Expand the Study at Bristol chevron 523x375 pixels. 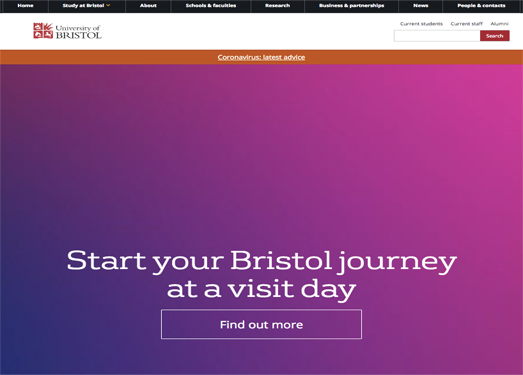pyautogui.click(x=108, y=5)
